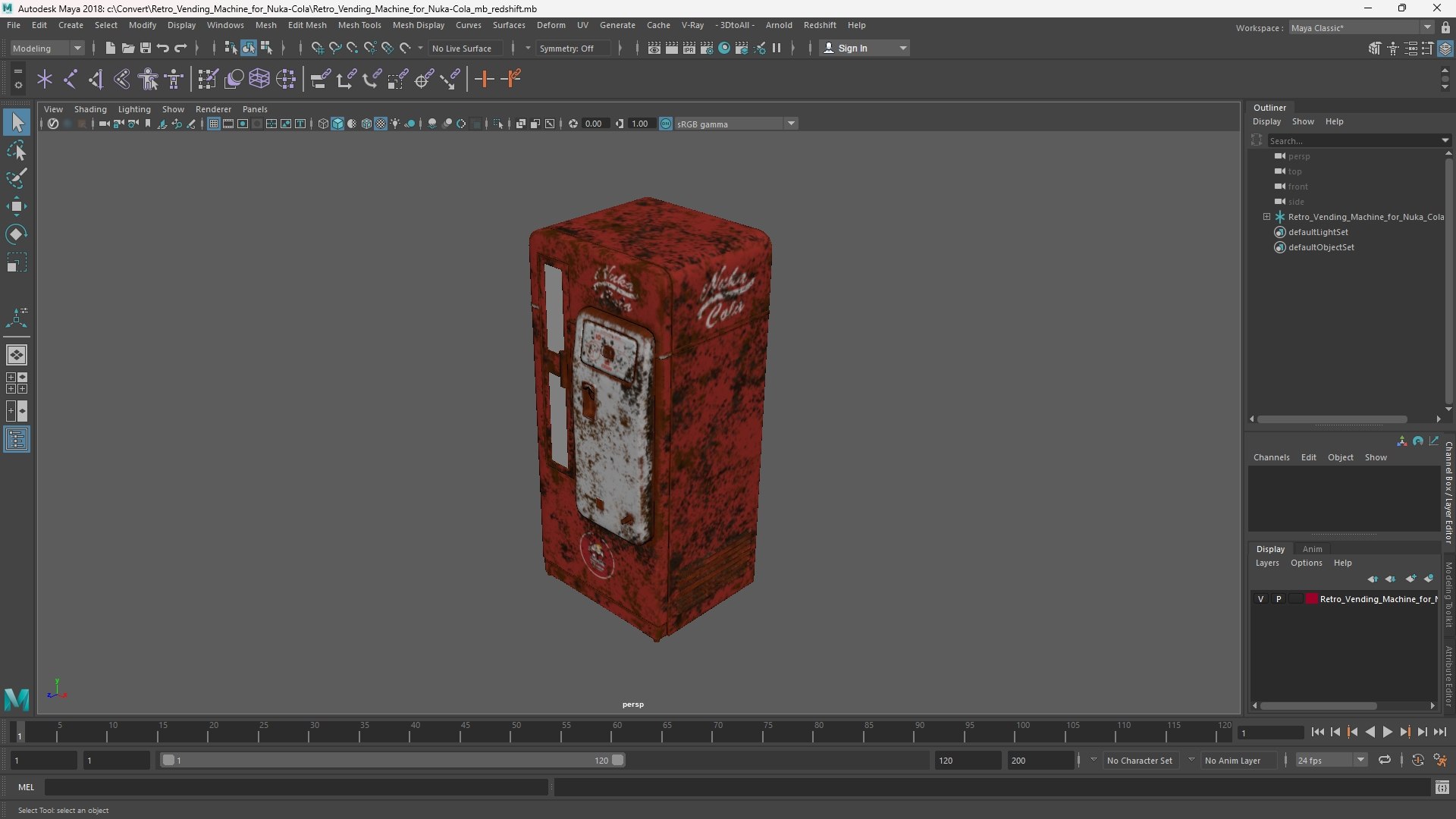The image size is (1456, 819).
Task: Toggle viewport grid display
Action: pos(214,124)
